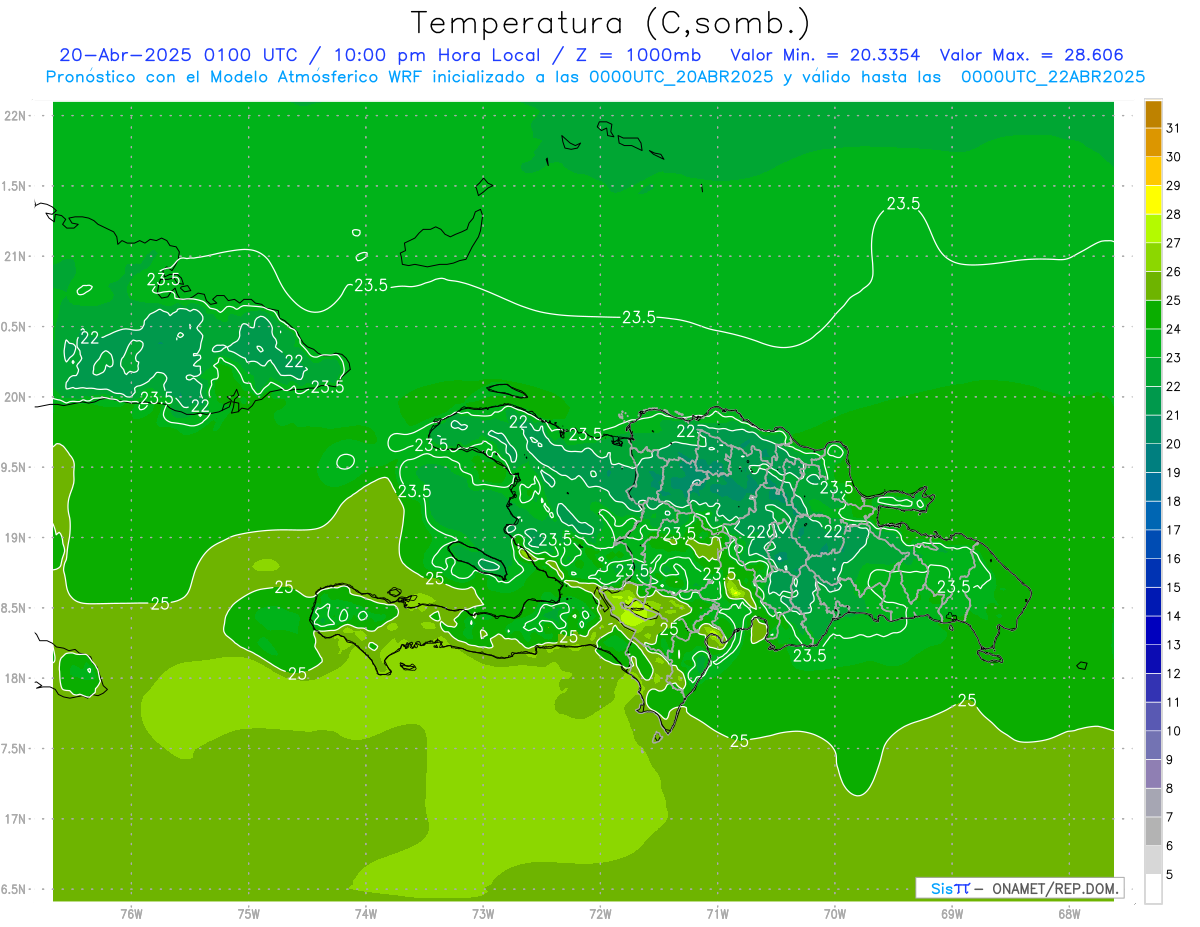Click the "12" color scale label
Viewport: 1200px width, 927px height.
[1174, 674]
